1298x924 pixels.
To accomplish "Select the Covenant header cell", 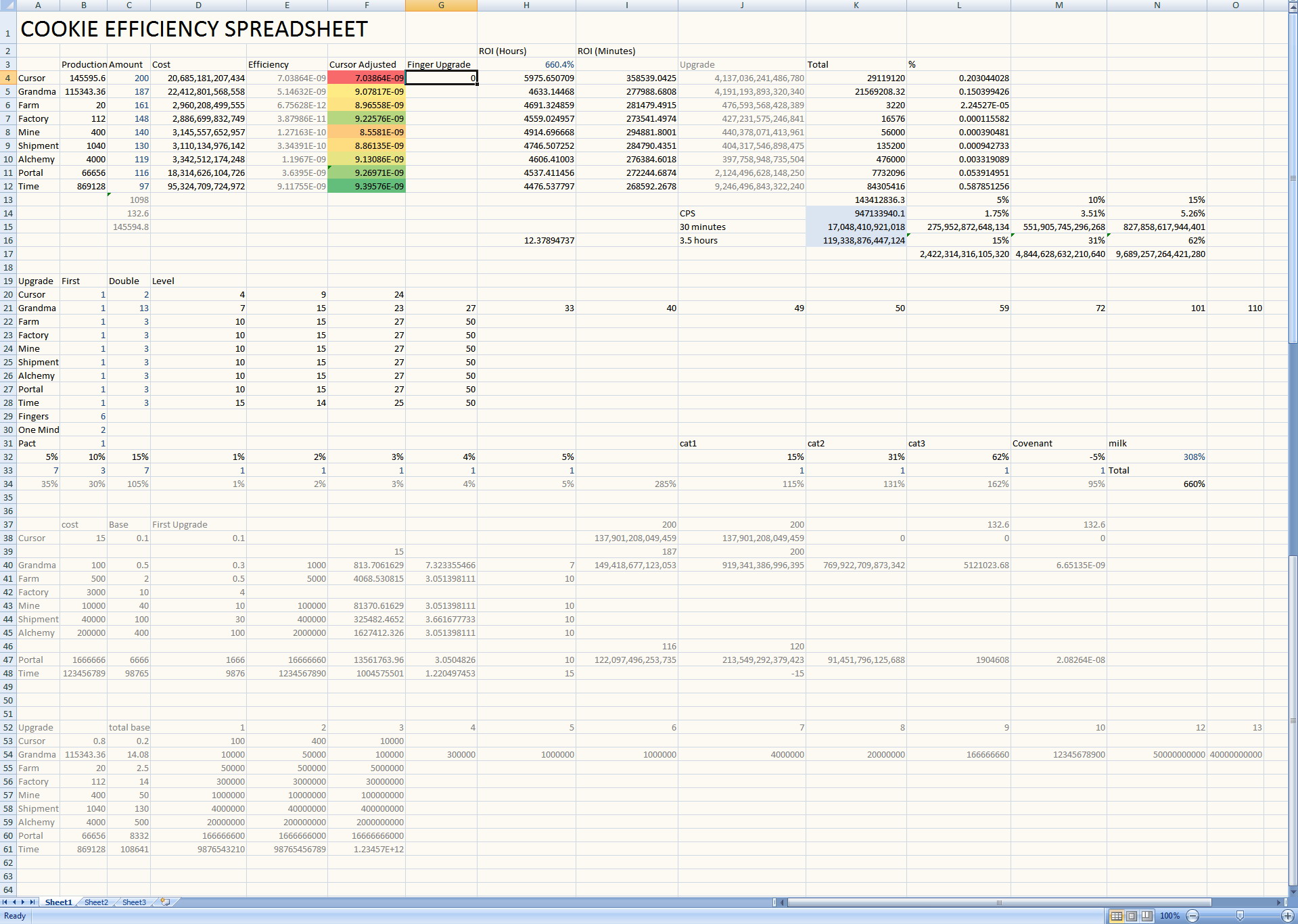I will (1059, 443).
